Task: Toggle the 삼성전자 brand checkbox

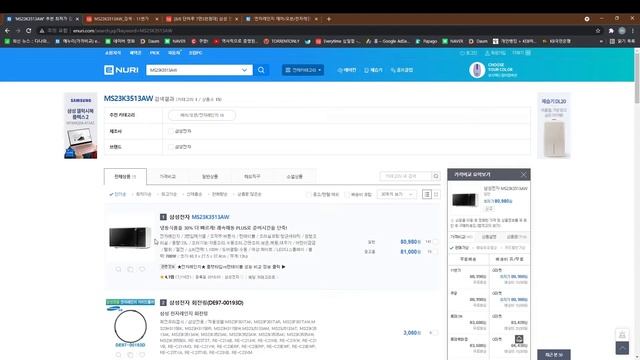Action: (x=171, y=147)
